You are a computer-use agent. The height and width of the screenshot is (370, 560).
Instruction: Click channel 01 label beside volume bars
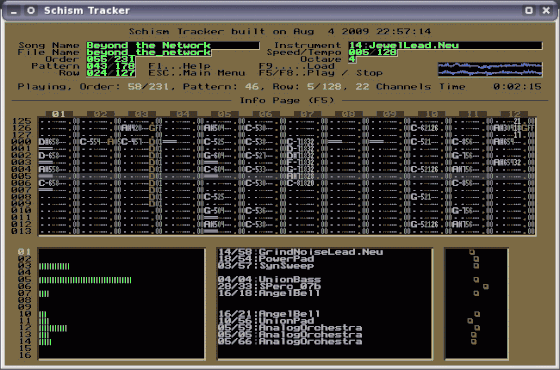pos(25,252)
